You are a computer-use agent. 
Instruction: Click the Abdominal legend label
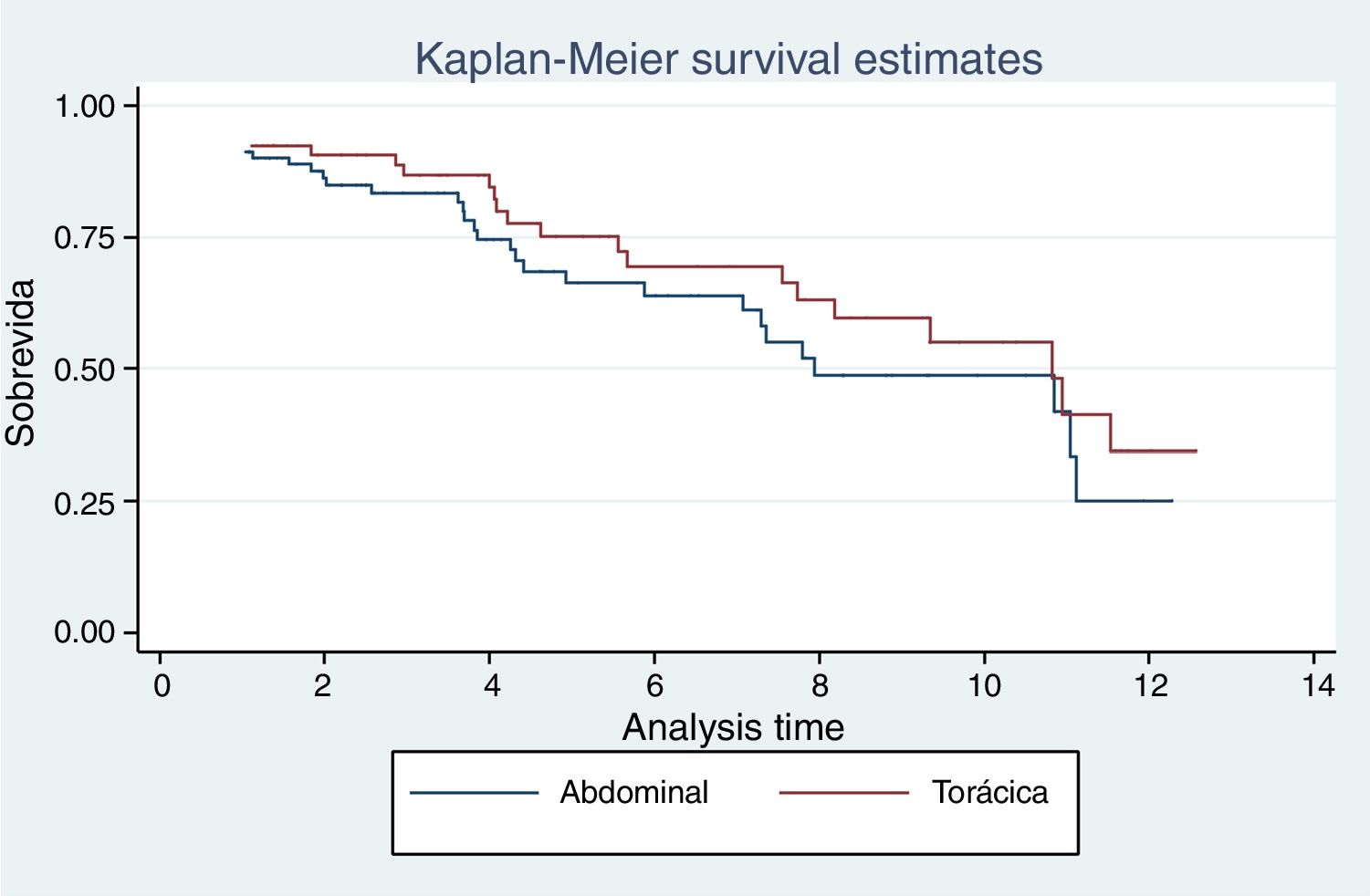tap(633, 792)
